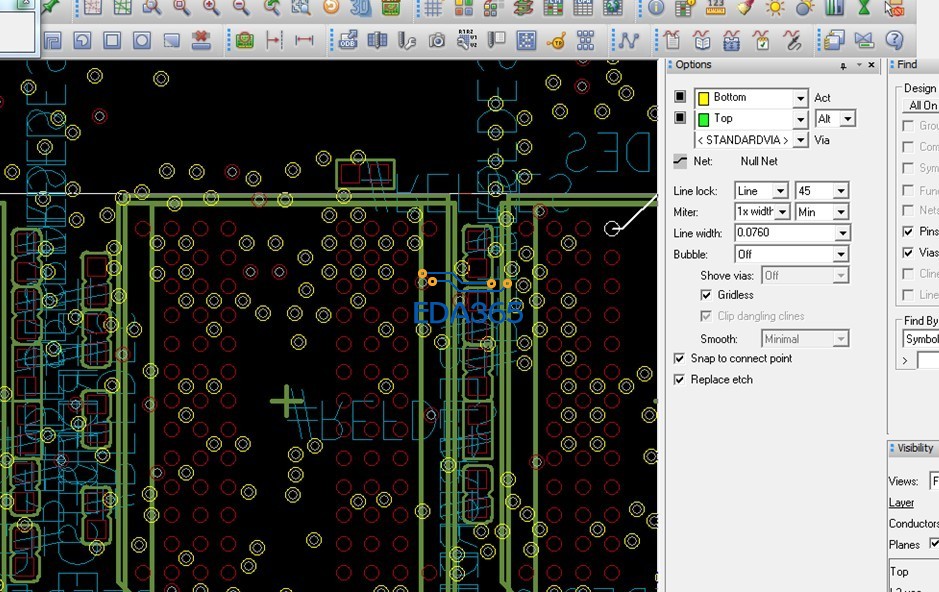Open the Bottom active layer dropdown
The height and width of the screenshot is (592, 939).
800,98
